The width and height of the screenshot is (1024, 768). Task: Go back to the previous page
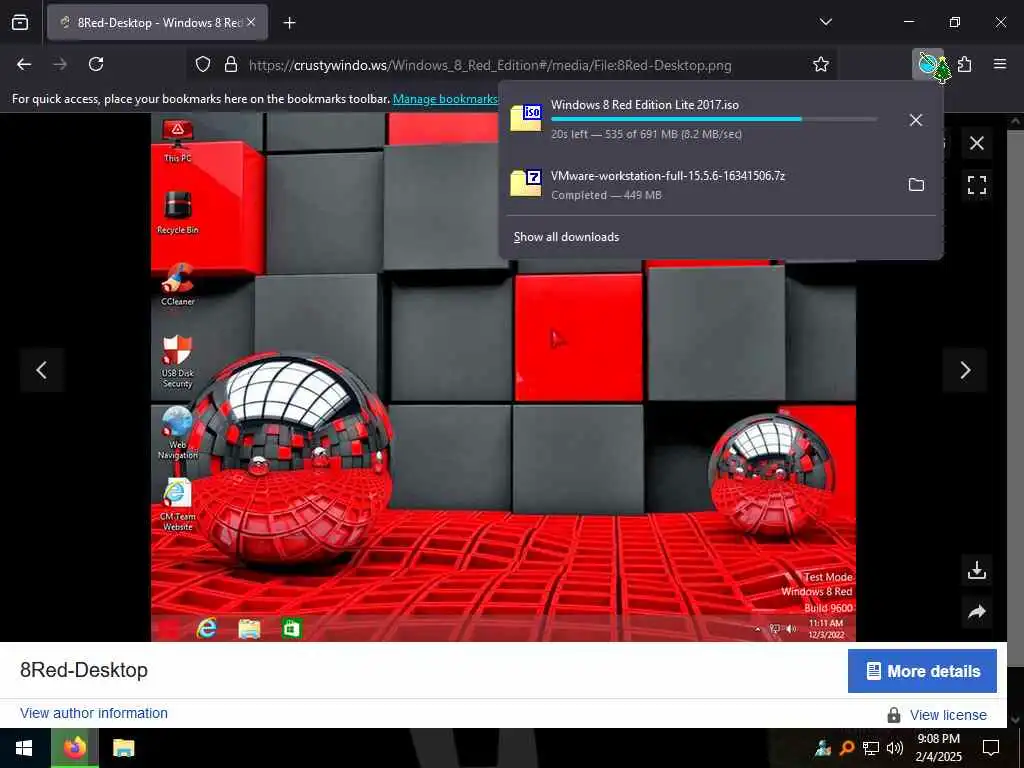[24, 64]
